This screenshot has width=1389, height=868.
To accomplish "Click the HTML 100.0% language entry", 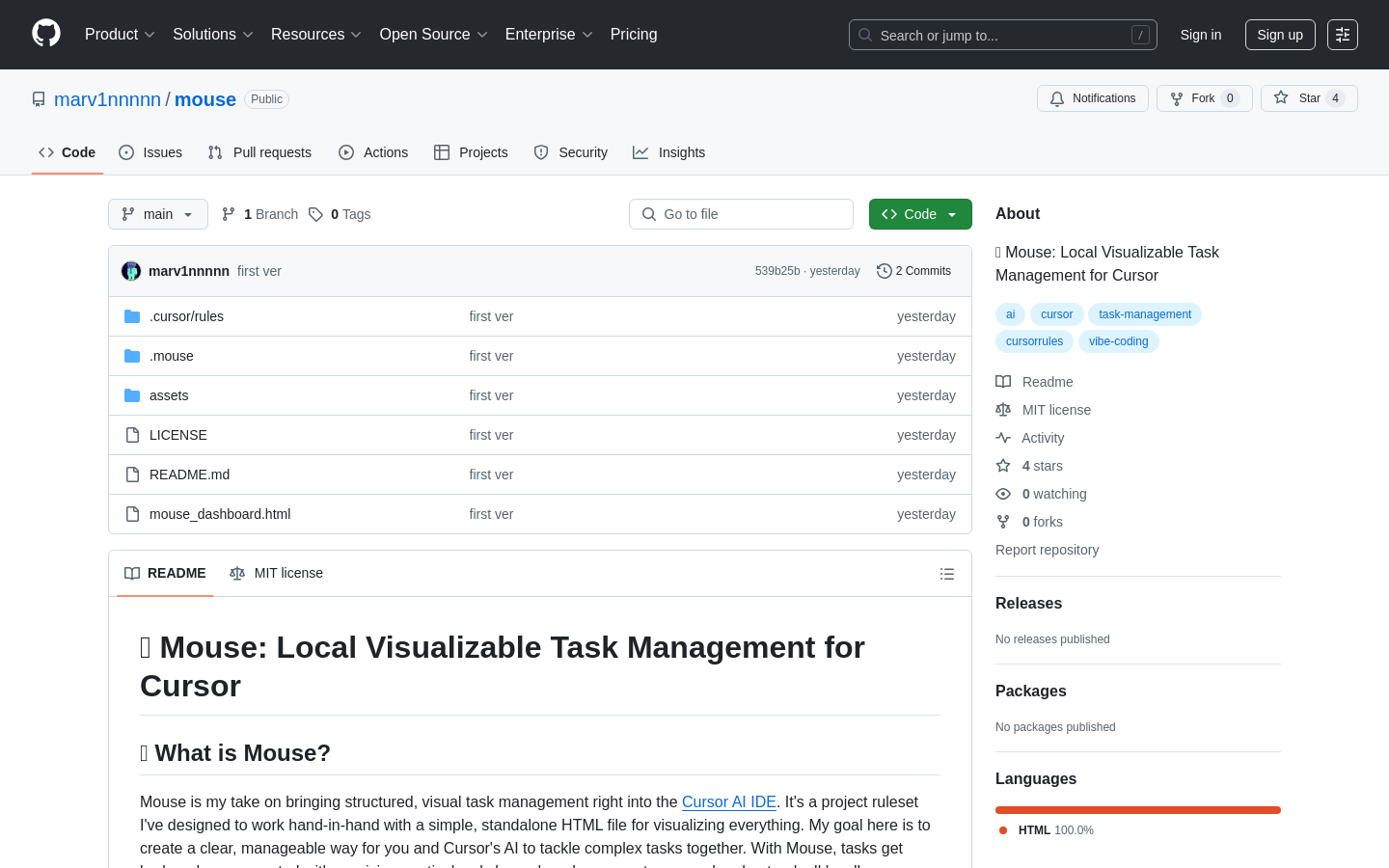I will 1047,830.
